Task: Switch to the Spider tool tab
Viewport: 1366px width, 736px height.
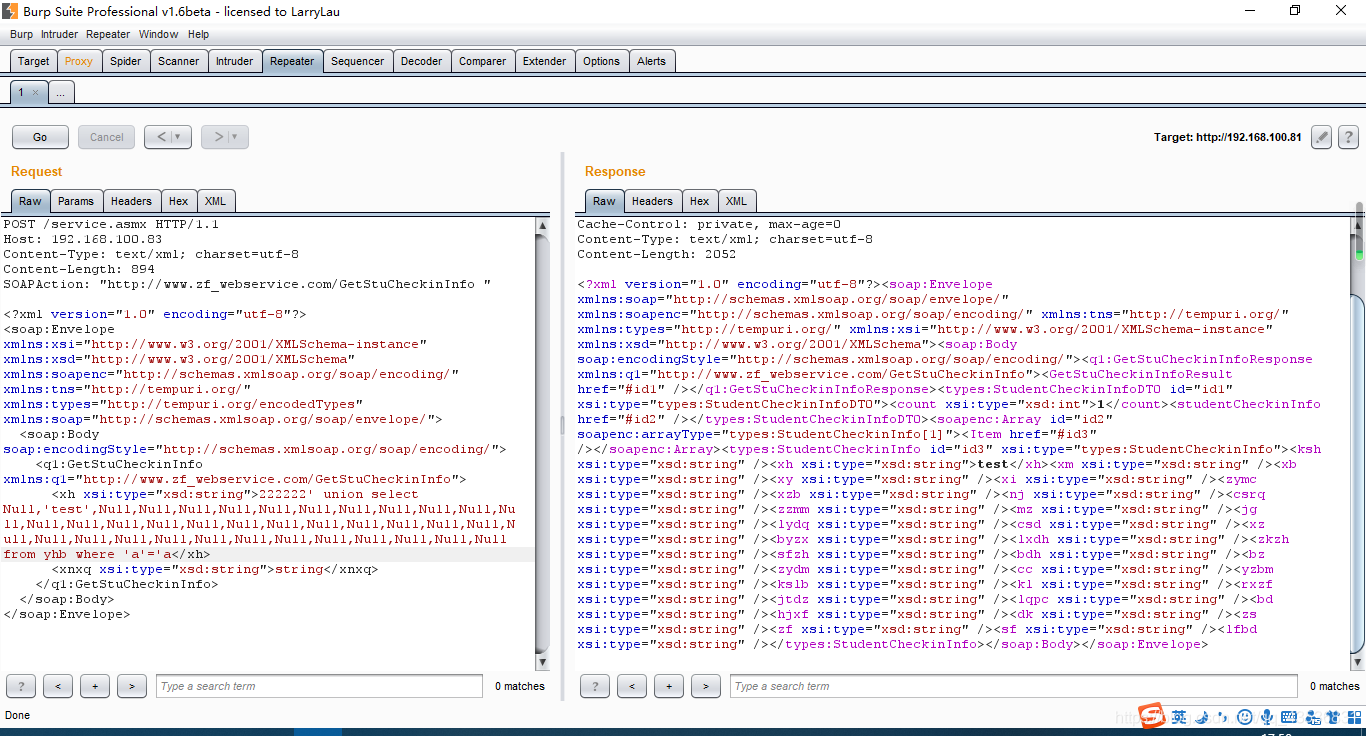Action: coord(125,61)
